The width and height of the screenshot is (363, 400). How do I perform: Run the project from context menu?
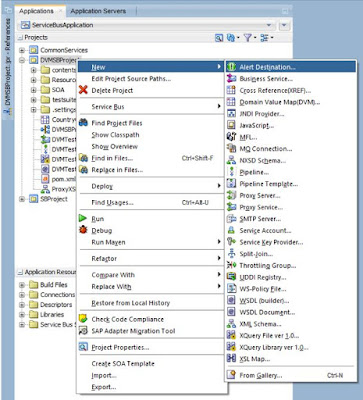[151, 219]
